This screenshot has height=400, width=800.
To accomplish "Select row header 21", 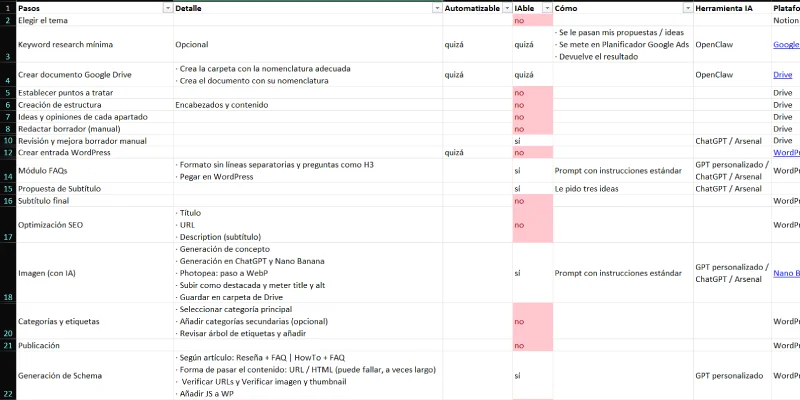I will (x=8, y=345).
